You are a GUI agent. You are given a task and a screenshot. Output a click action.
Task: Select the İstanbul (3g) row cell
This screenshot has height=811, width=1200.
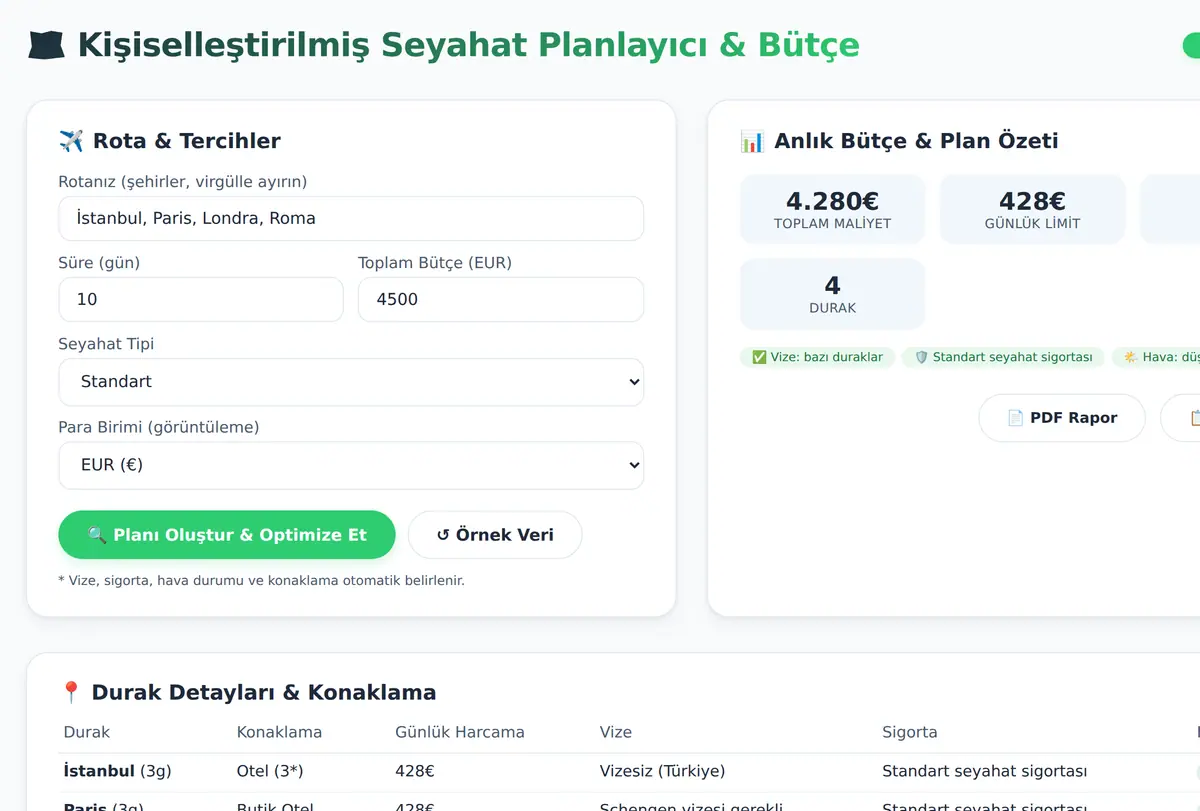pyautogui.click(x=117, y=771)
